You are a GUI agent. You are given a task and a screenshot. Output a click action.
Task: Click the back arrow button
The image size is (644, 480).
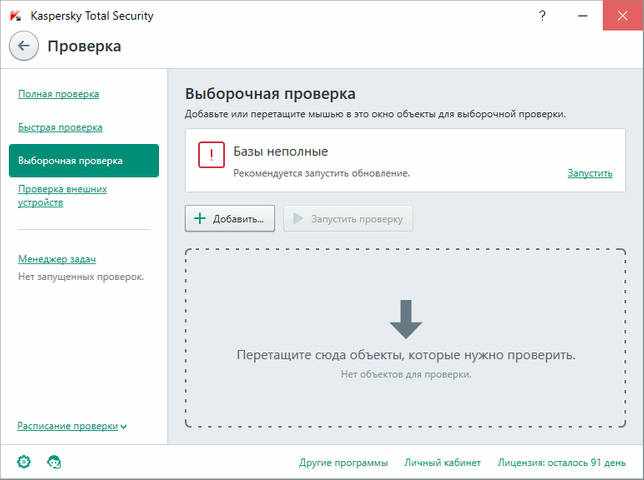click(24, 46)
